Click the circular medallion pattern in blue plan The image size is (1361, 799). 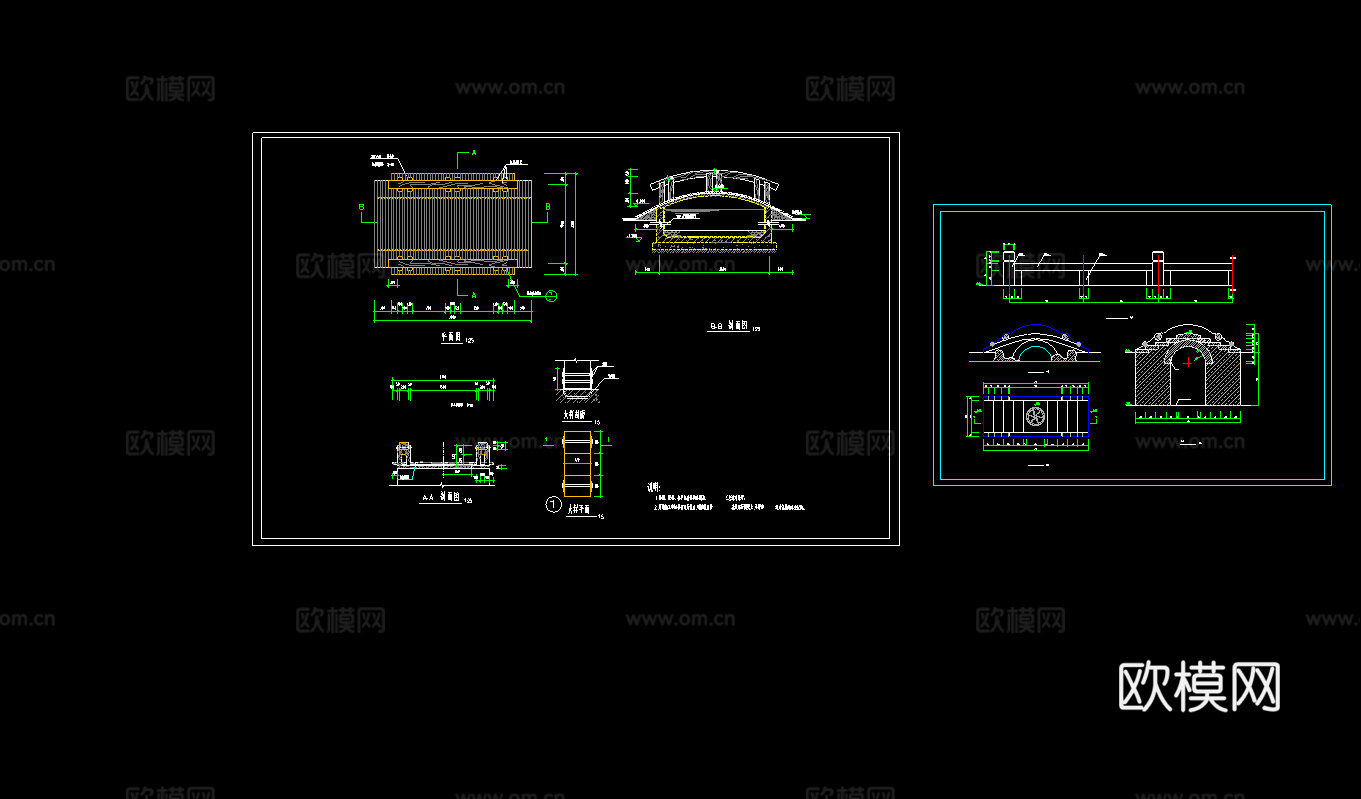point(1036,416)
